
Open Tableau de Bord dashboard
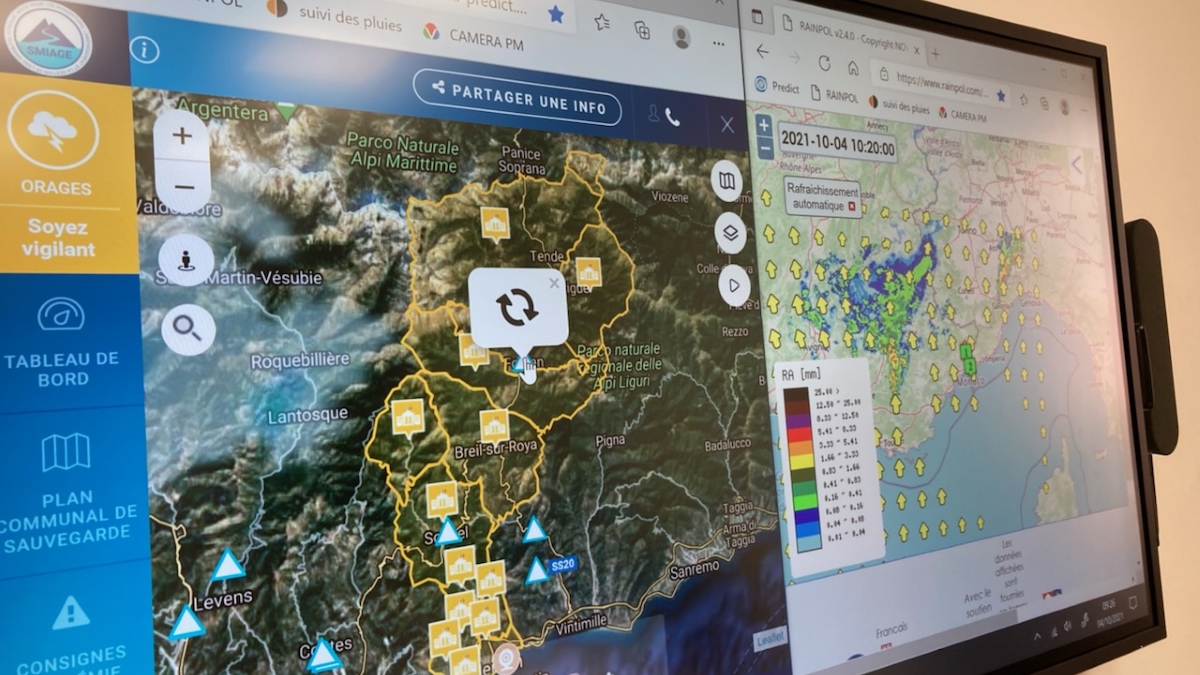[62, 343]
